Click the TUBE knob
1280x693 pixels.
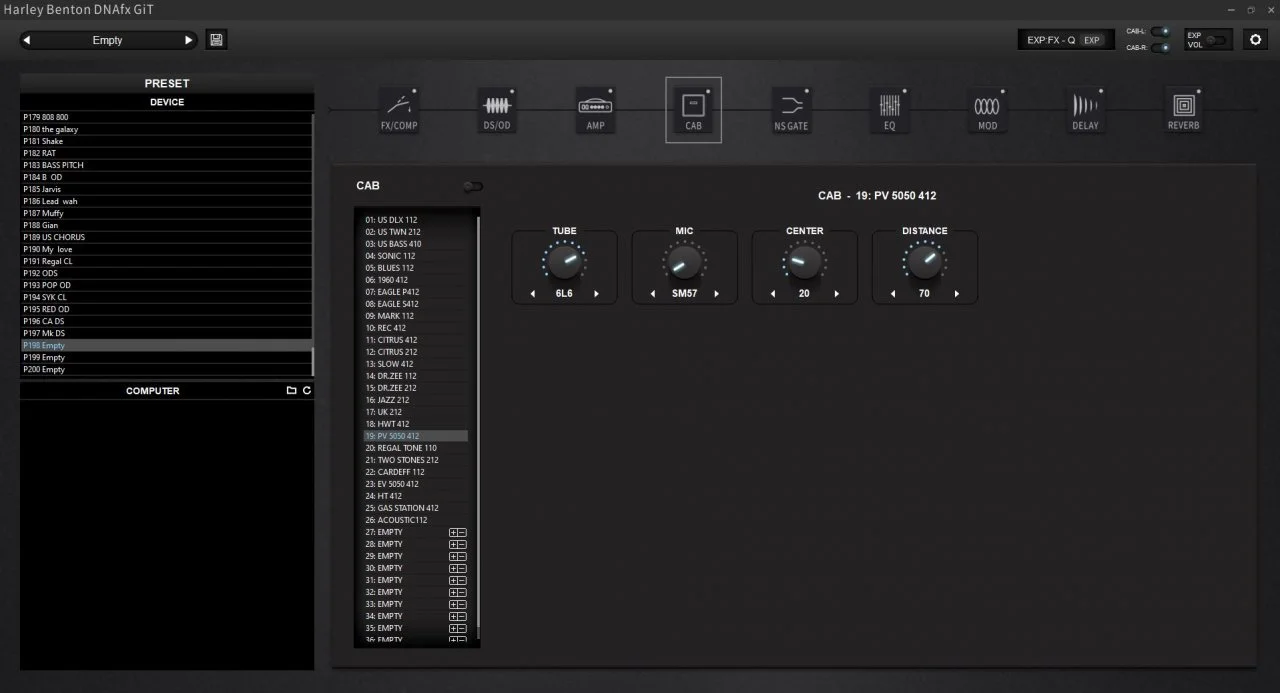tap(565, 262)
